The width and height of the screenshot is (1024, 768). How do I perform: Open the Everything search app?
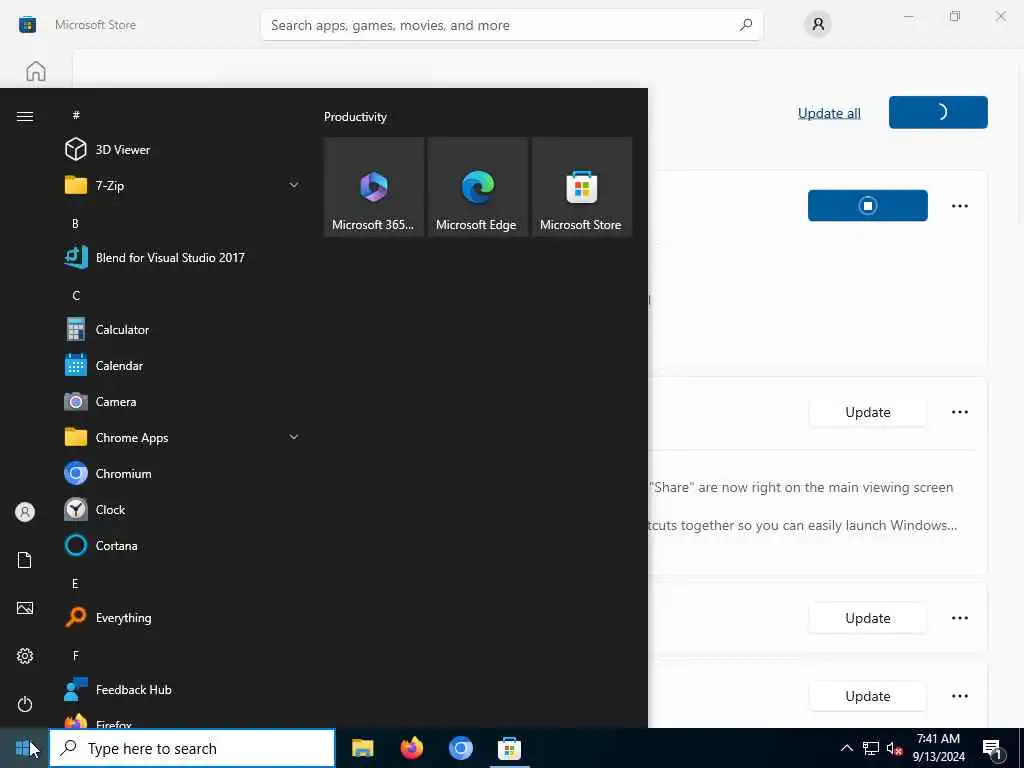tap(183, 617)
